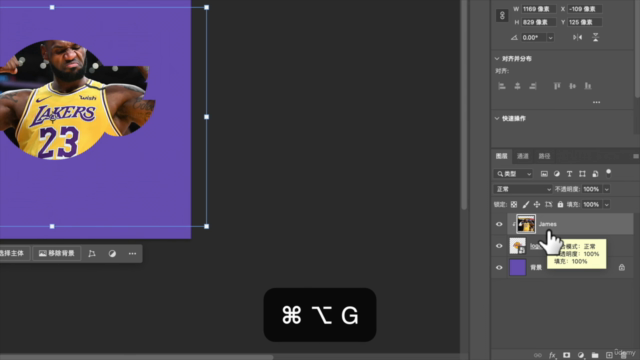Select the James layer name

click(547, 224)
